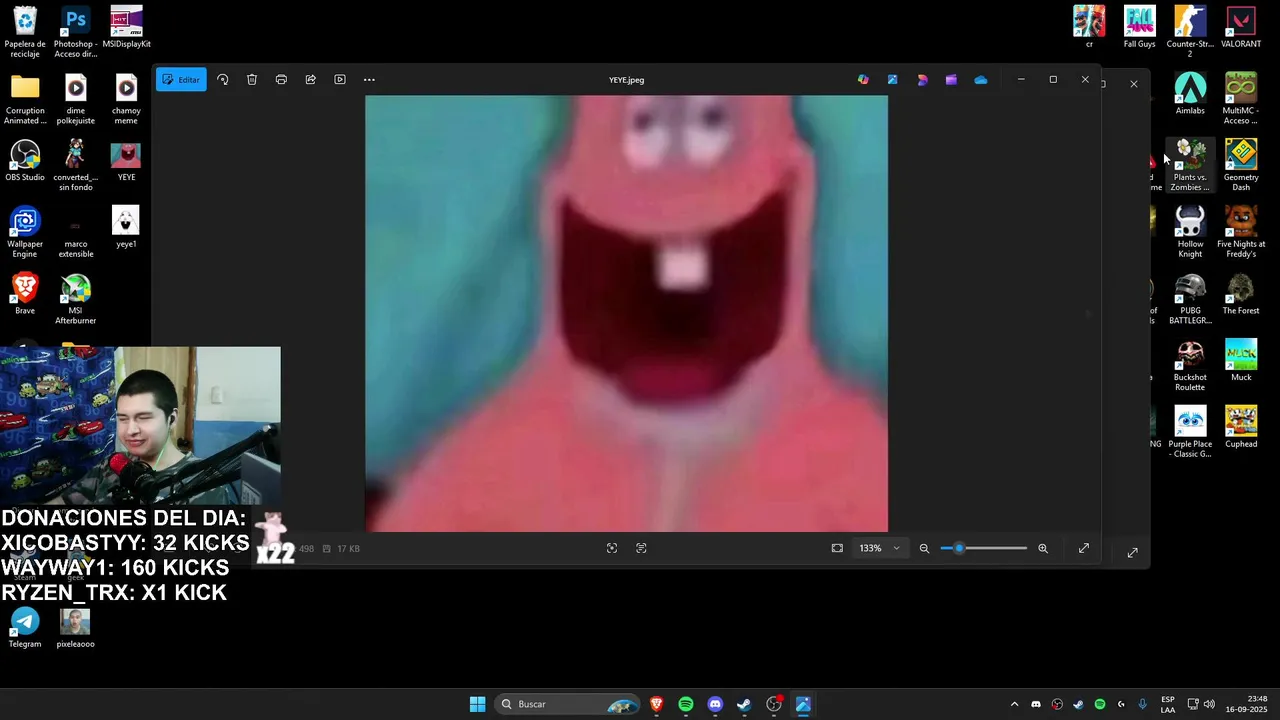Open the ESP LAA language switcher
1280x720 pixels.
click(x=1168, y=704)
